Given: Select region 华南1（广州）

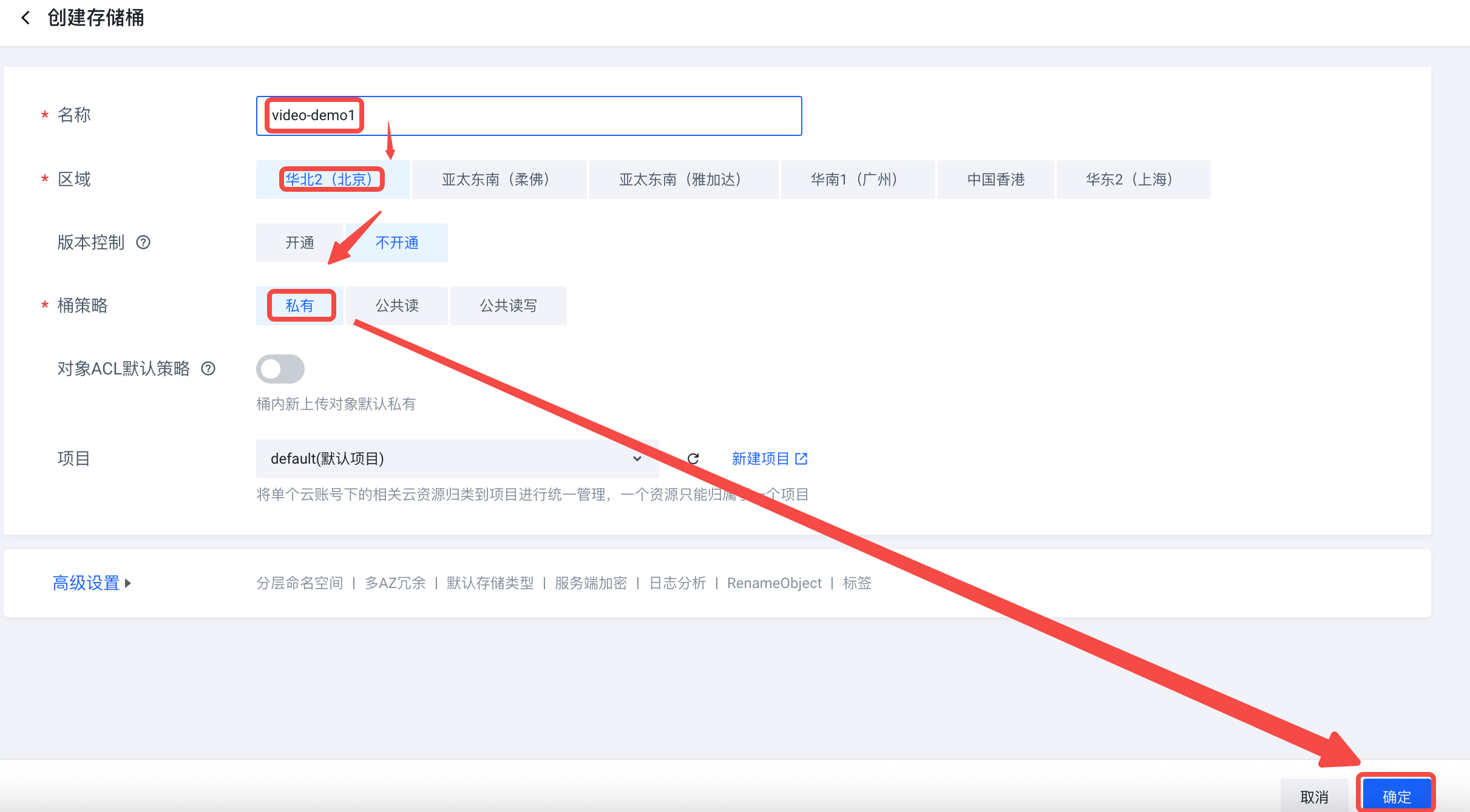Looking at the screenshot, I should (x=858, y=180).
